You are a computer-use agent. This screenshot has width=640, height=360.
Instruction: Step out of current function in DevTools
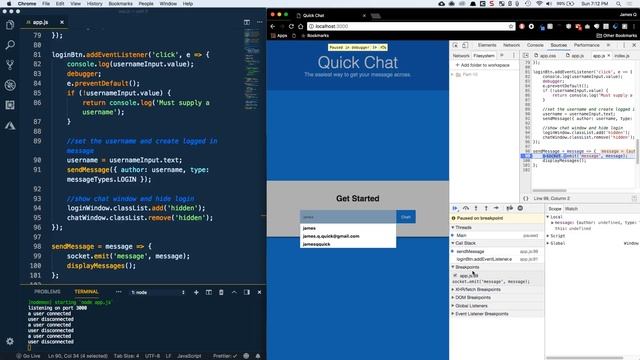486,208
